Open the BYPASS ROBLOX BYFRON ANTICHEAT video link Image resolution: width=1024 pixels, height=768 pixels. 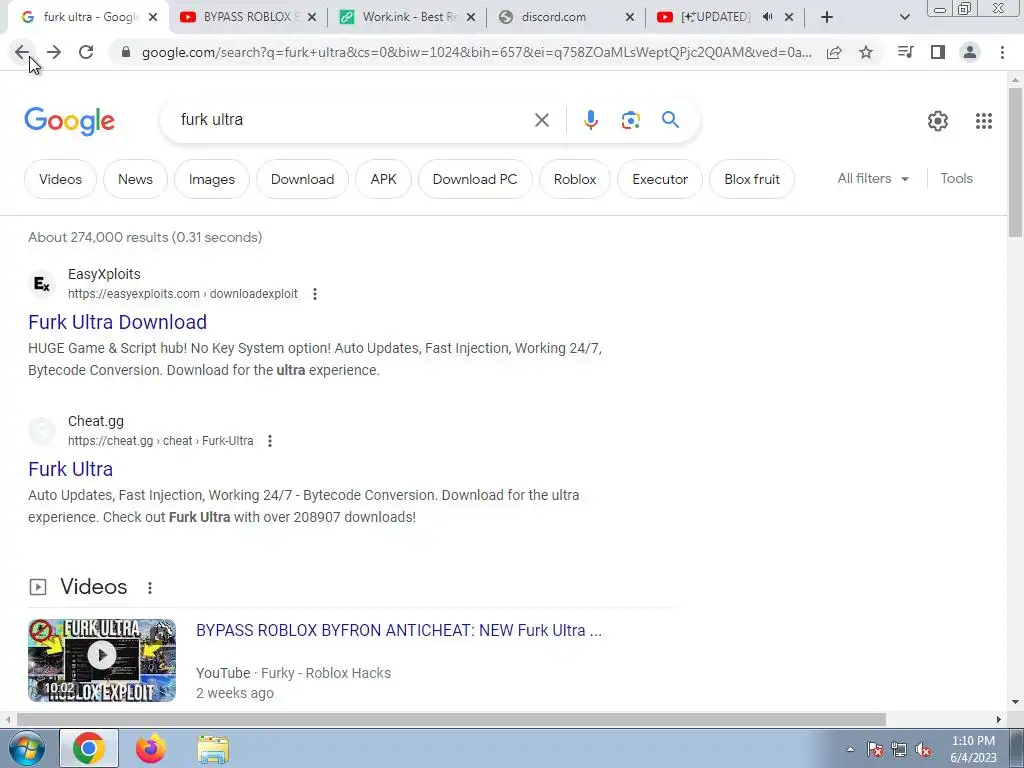[399, 630]
